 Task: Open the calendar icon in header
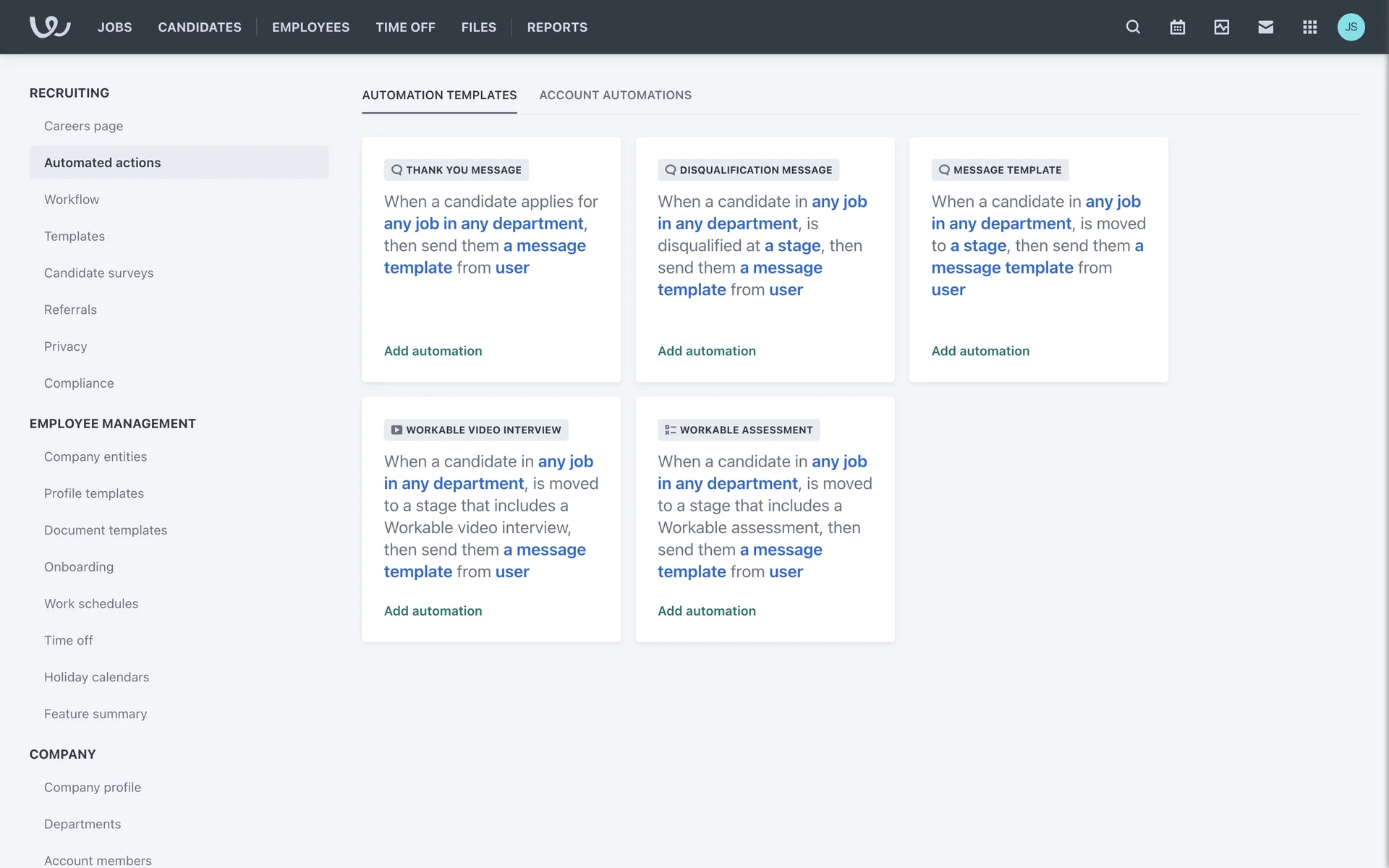coord(1177,27)
